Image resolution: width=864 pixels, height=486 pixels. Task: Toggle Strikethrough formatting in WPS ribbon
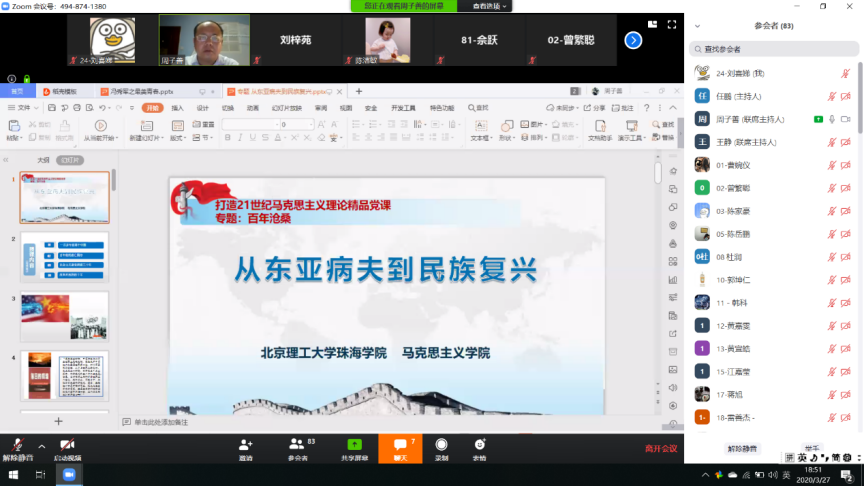(266, 137)
